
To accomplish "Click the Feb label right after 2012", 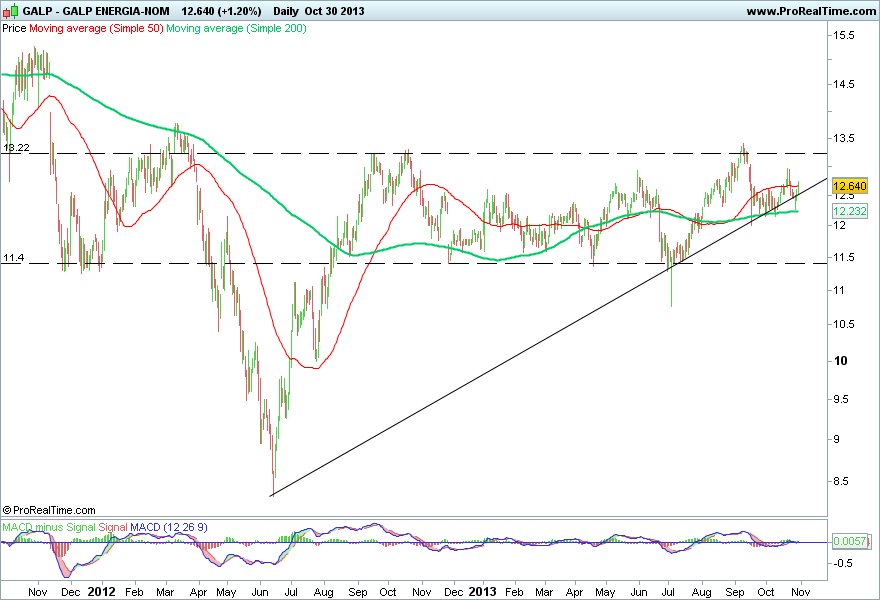I will (134, 592).
